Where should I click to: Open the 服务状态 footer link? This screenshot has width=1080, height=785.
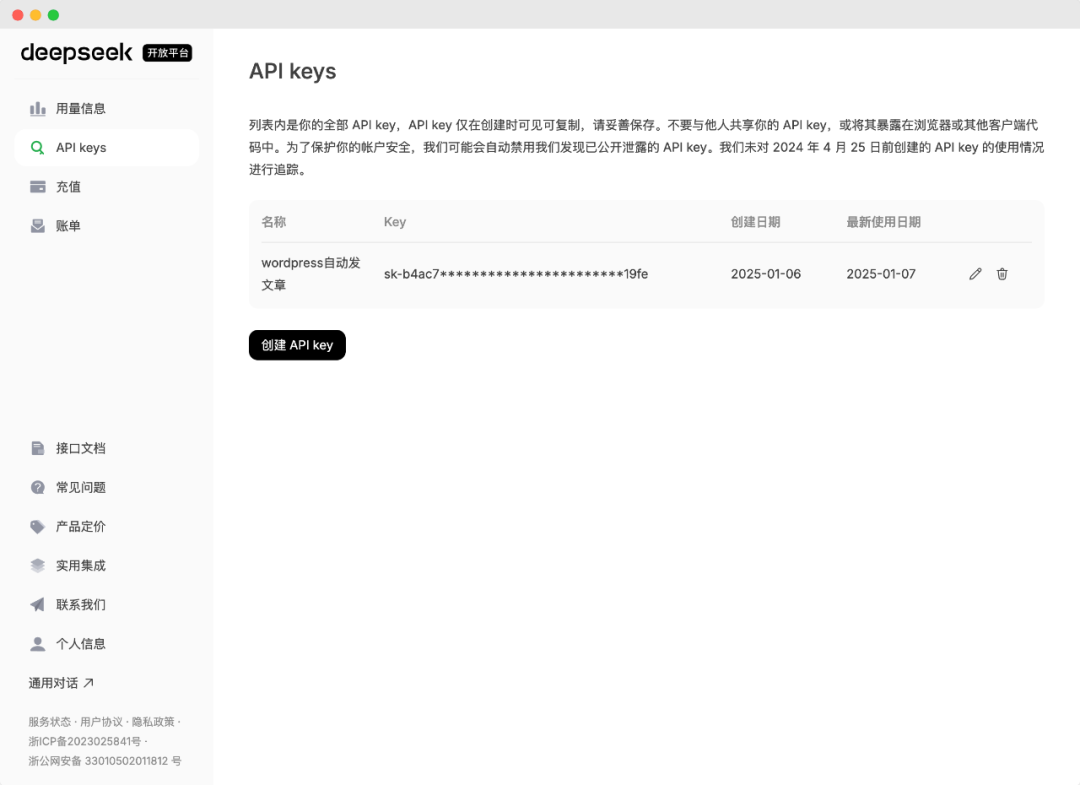click(x=50, y=722)
